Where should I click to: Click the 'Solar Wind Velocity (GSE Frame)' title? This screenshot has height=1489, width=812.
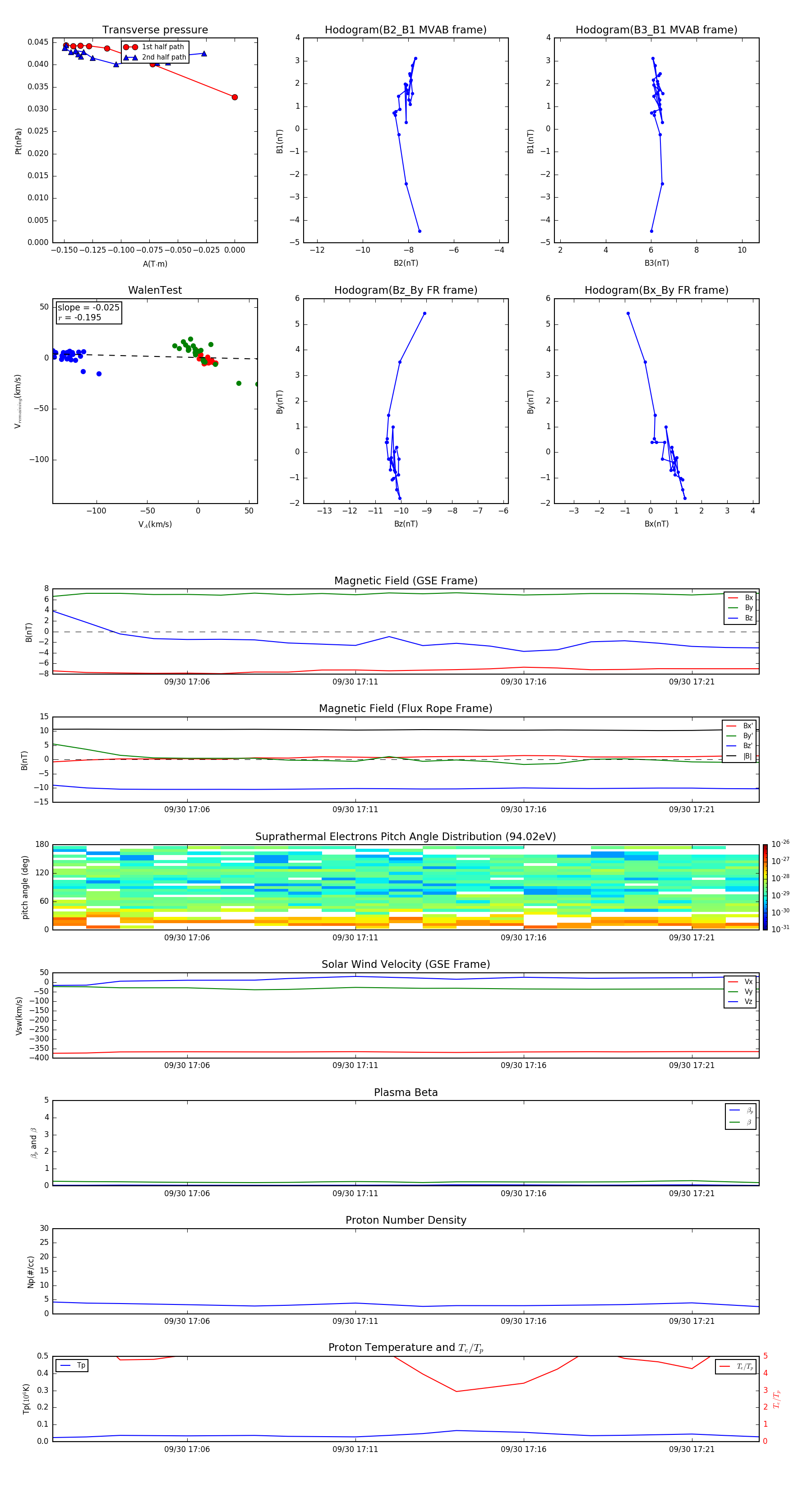pyautogui.click(x=406, y=964)
